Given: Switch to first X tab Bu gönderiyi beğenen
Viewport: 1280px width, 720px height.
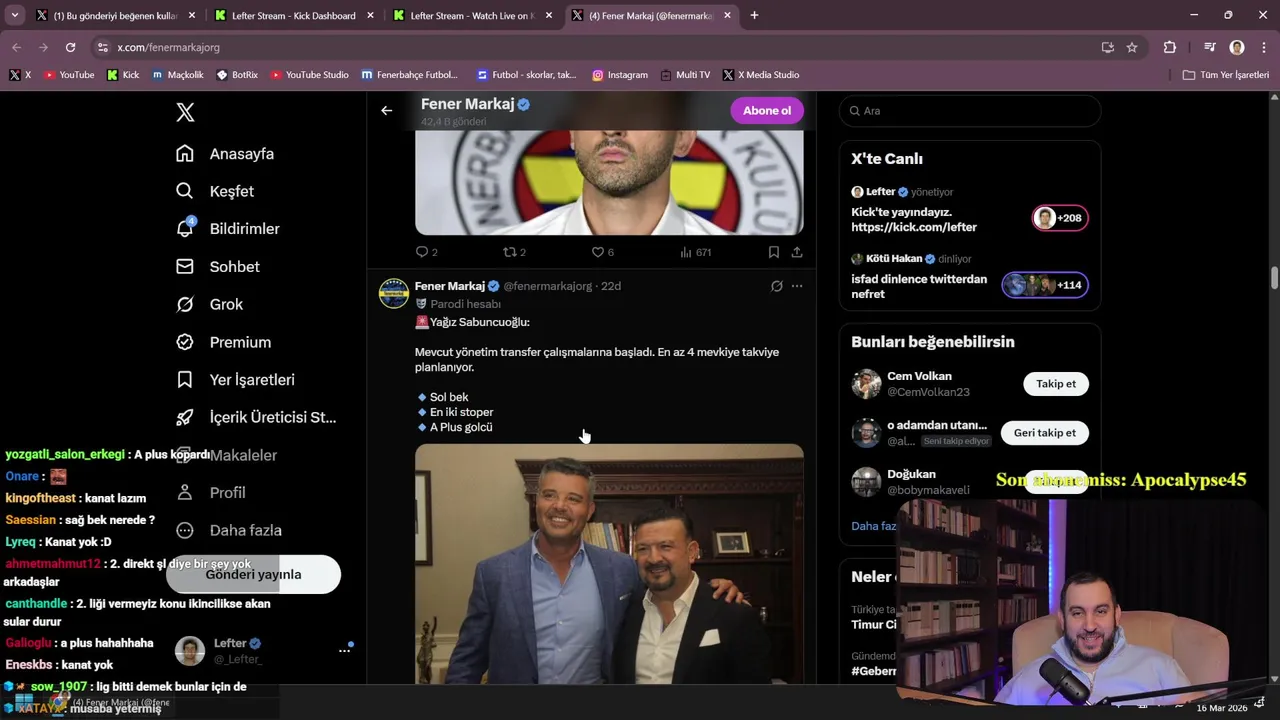Looking at the screenshot, I should (x=115, y=16).
